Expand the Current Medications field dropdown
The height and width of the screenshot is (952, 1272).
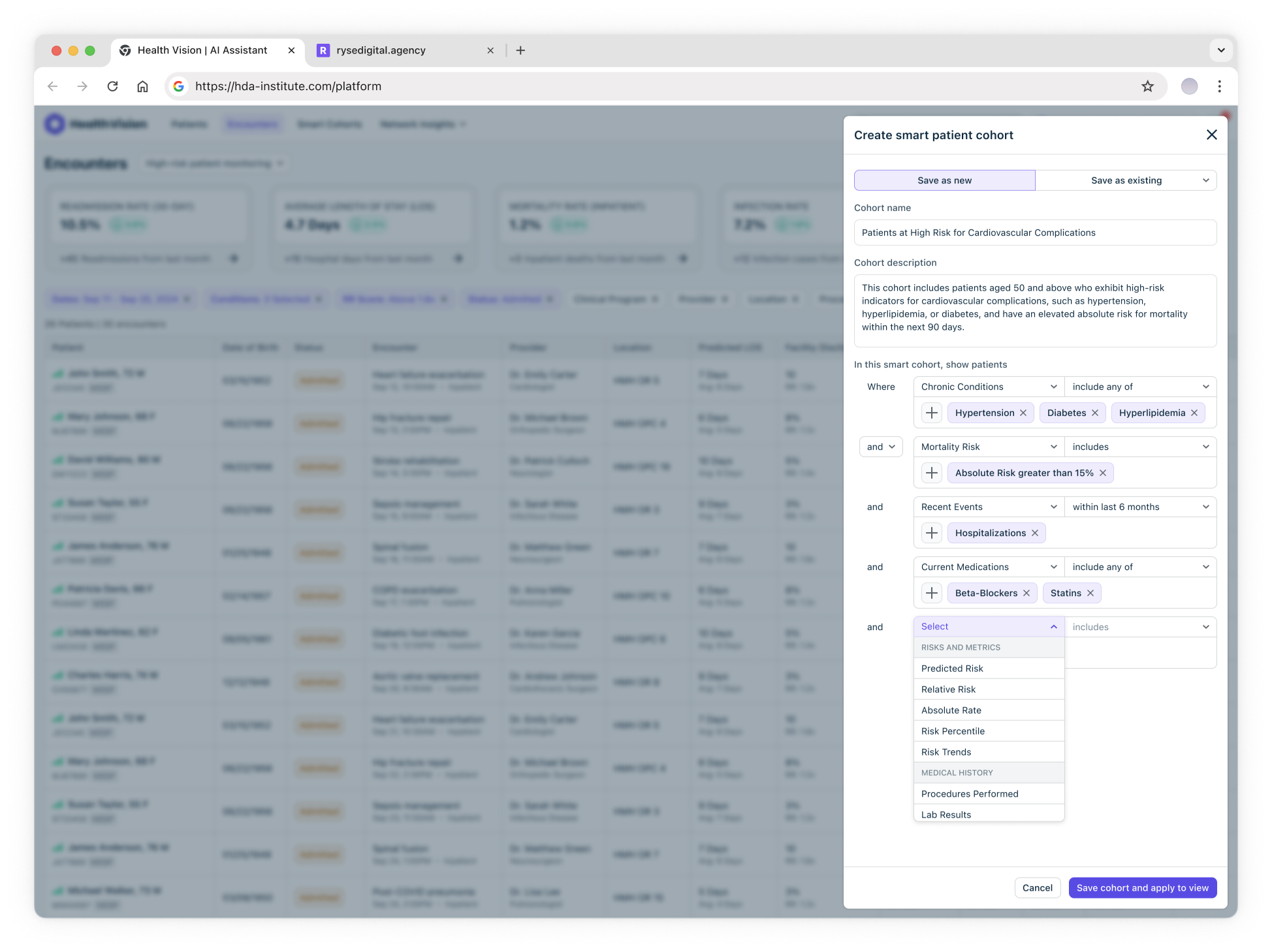[x=989, y=567]
